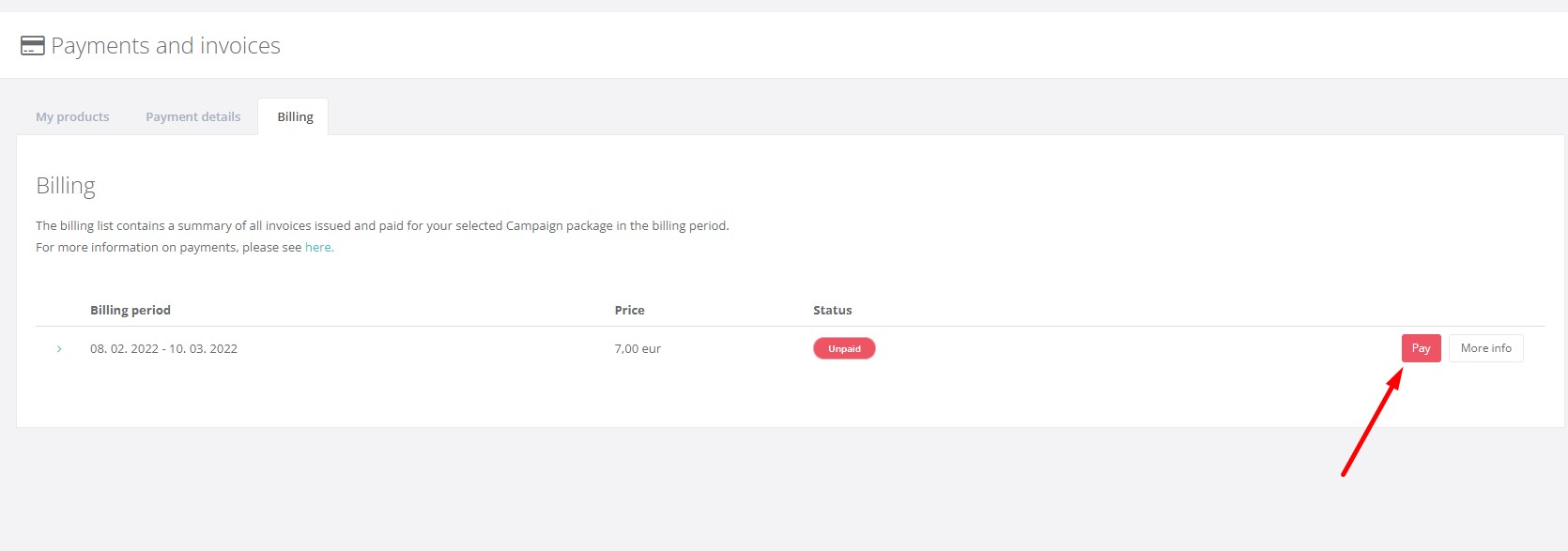Click the billing list summary description sentence

coord(382,226)
